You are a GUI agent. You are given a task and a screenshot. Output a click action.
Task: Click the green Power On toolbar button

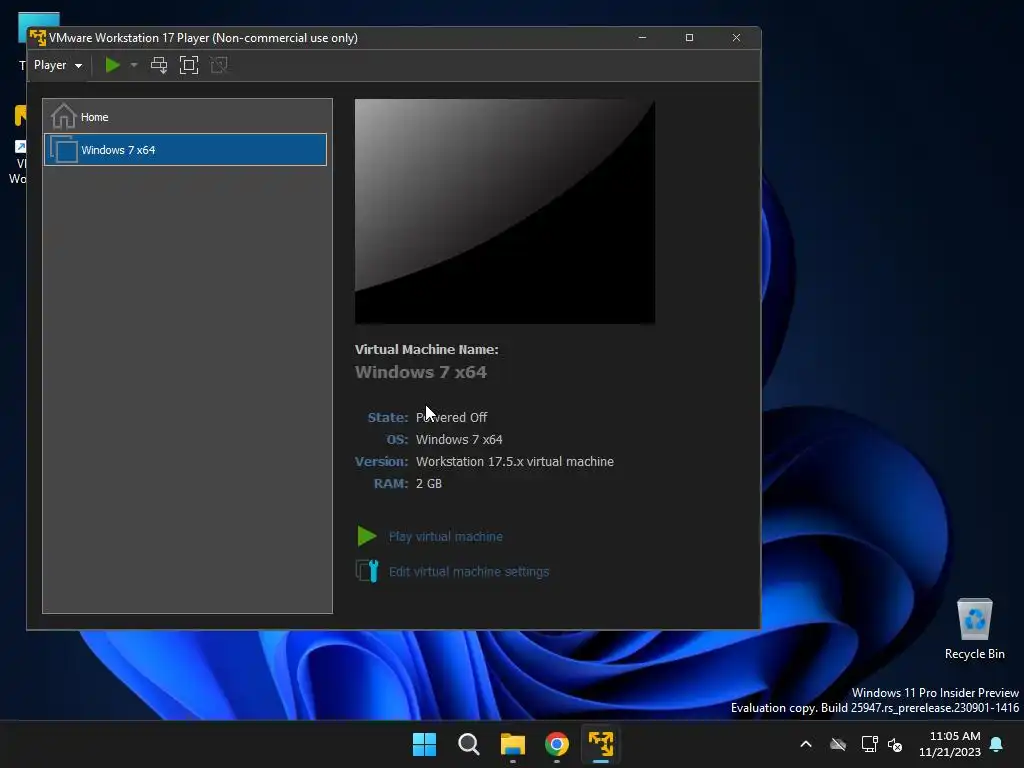click(x=112, y=65)
